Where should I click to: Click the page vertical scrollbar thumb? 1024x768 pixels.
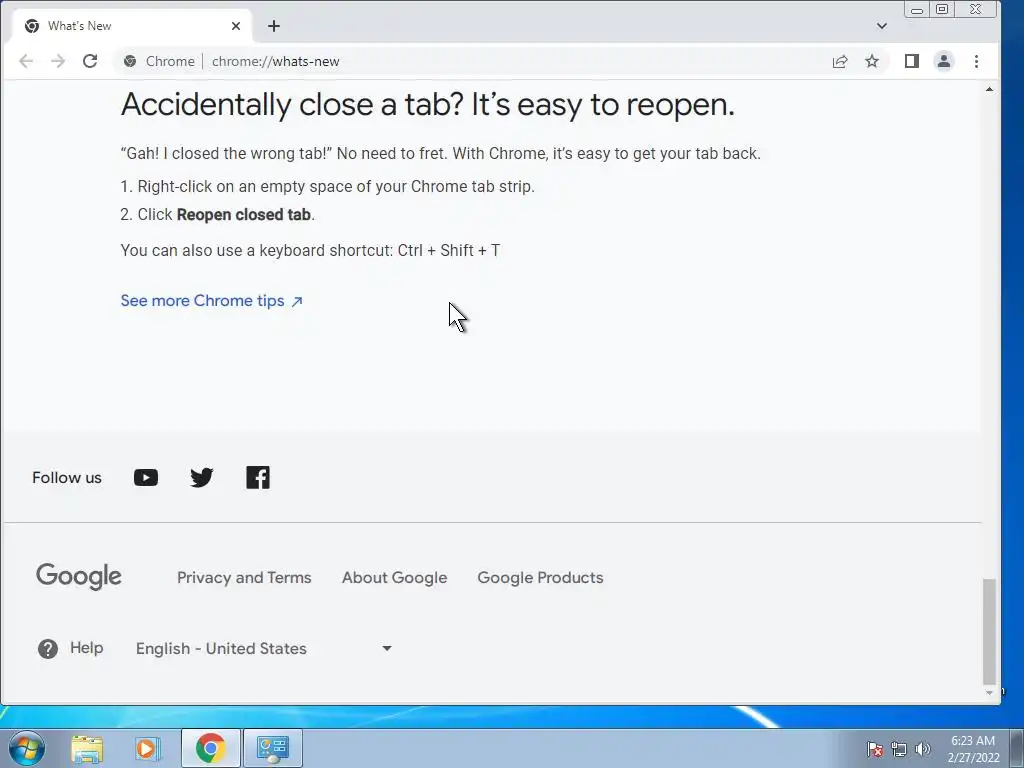tap(989, 630)
